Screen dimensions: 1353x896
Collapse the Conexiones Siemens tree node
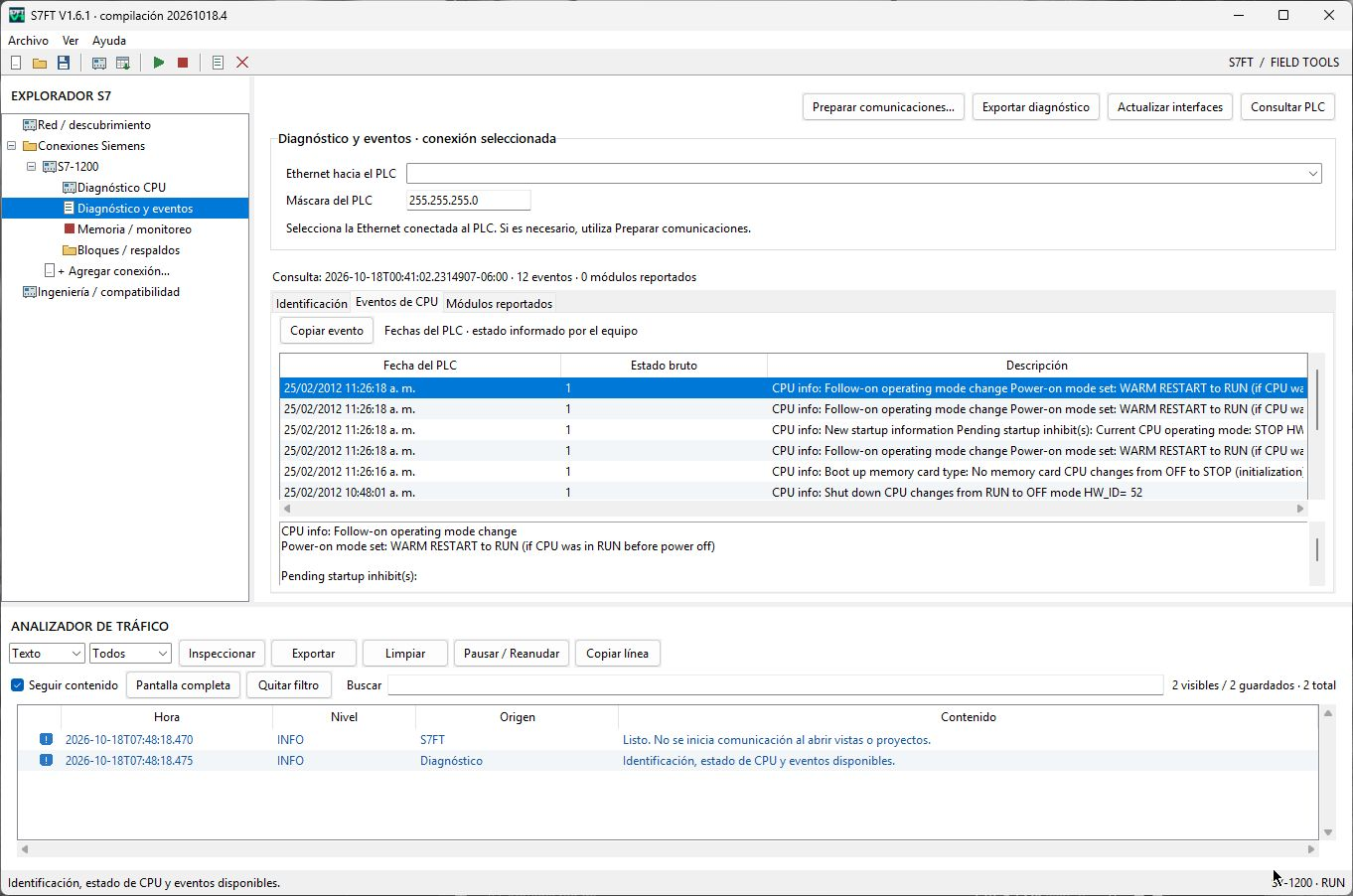(x=12, y=146)
